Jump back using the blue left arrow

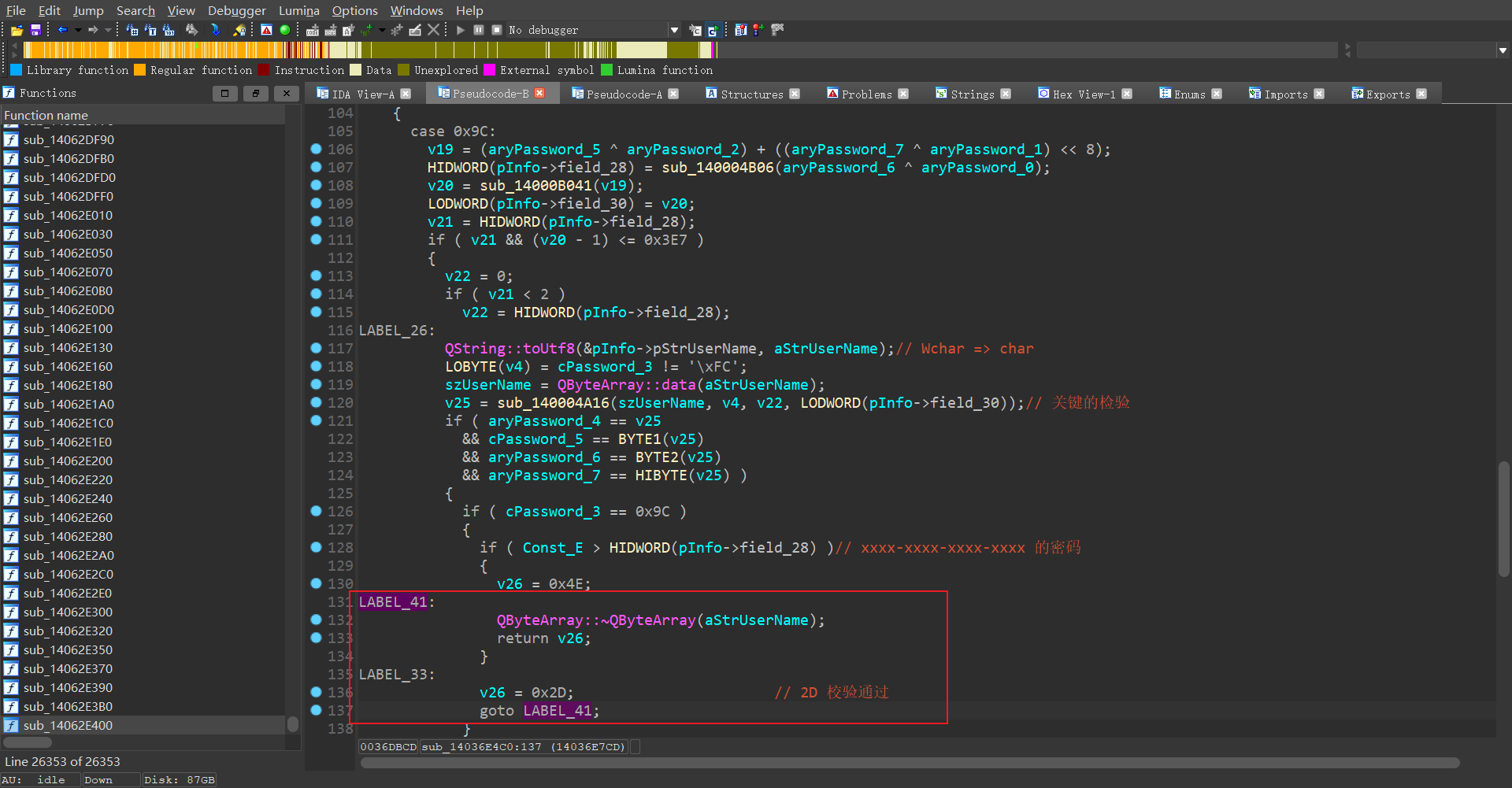[x=62, y=30]
